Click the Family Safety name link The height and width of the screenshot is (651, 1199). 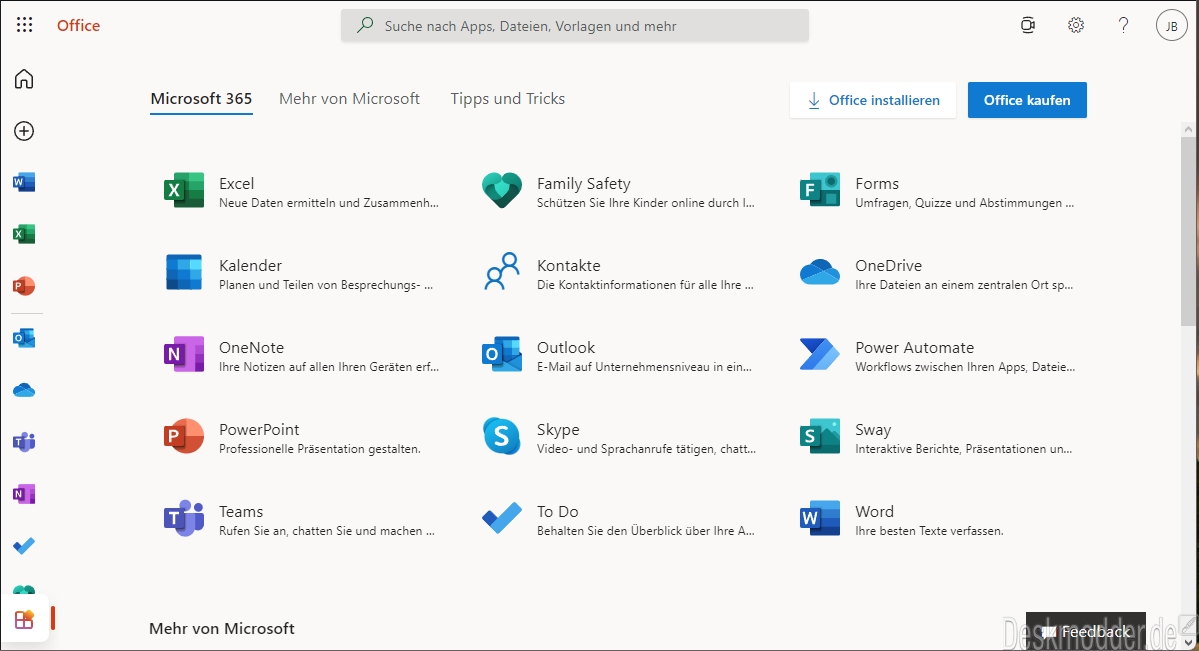(583, 184)
